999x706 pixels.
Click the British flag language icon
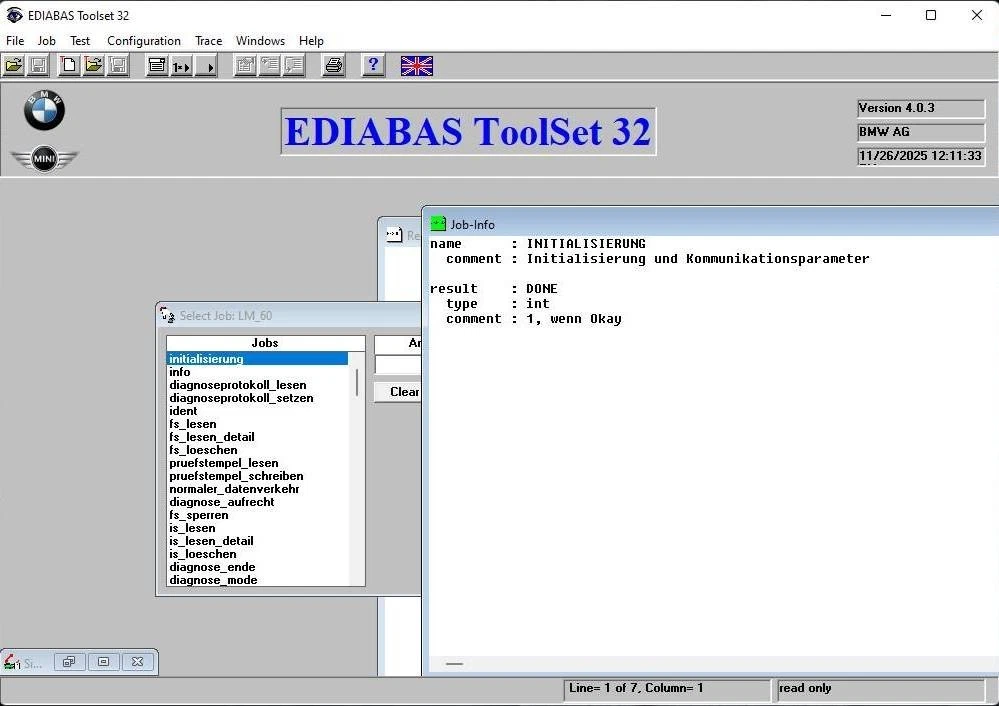pos(417,66)
